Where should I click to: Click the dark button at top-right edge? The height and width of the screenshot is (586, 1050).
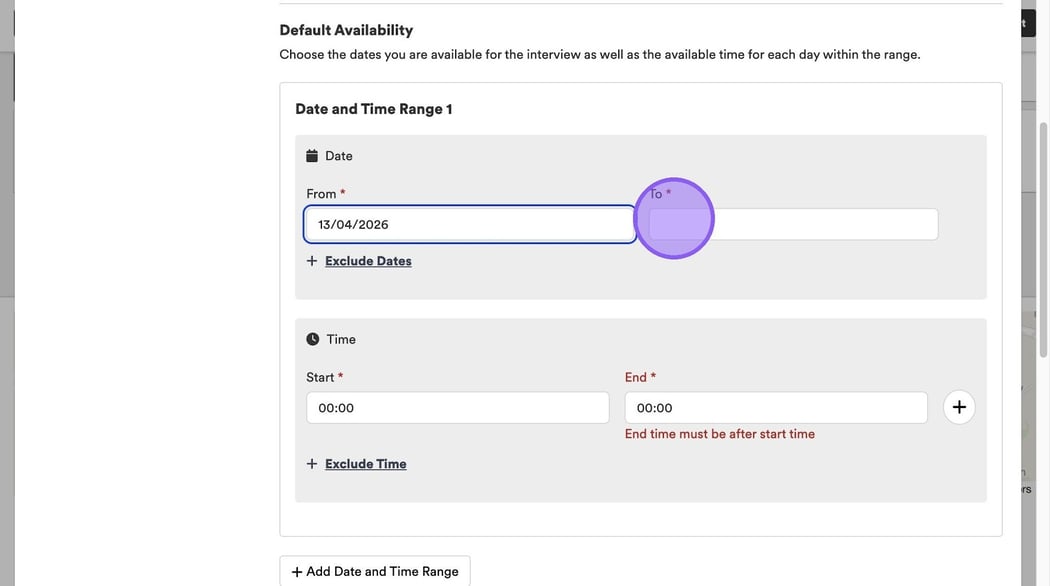tap(1027, 23)
